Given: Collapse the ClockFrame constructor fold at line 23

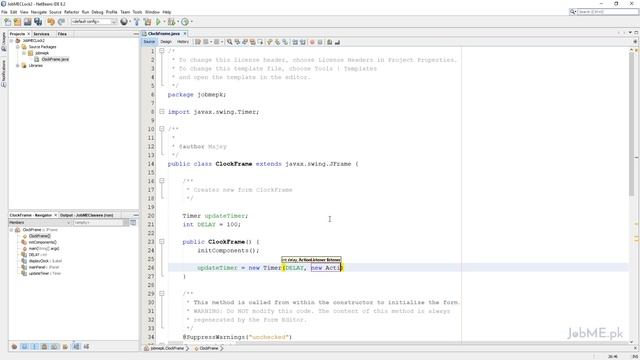Looking at the screenshot, I should [x=162, y=242].
